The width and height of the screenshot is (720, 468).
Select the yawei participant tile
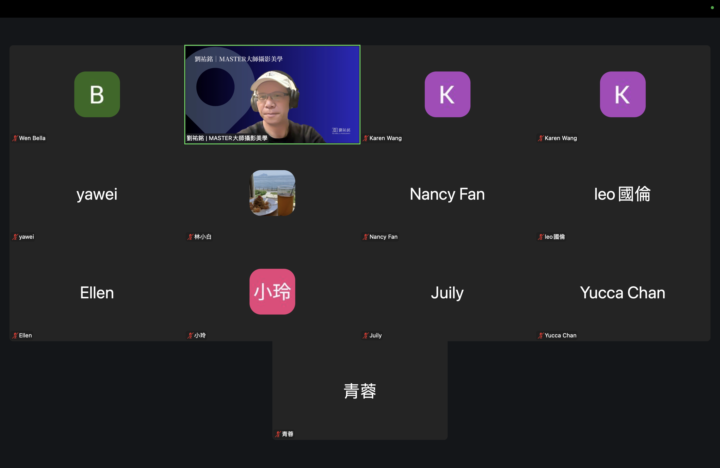(97, 193)
